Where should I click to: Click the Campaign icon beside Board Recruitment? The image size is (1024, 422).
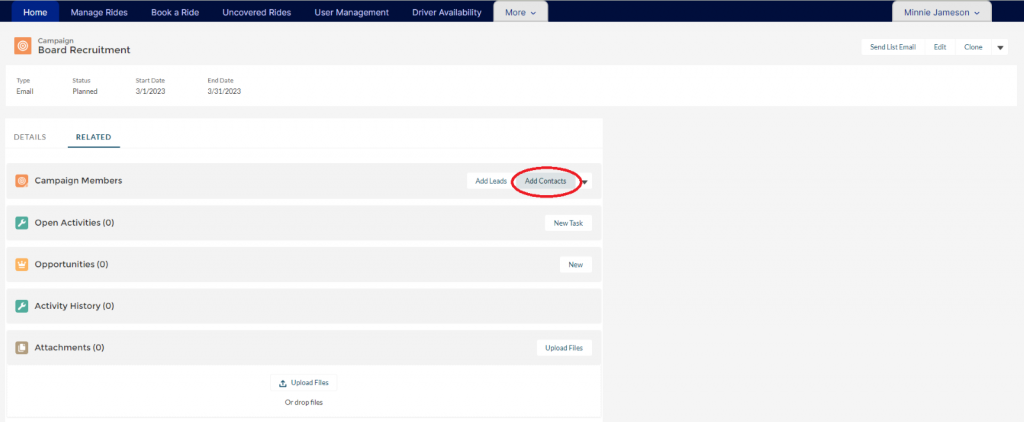click(22, 46)
